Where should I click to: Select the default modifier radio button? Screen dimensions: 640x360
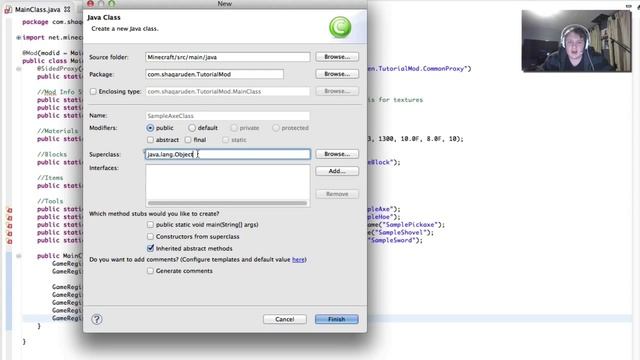(192, 128)
